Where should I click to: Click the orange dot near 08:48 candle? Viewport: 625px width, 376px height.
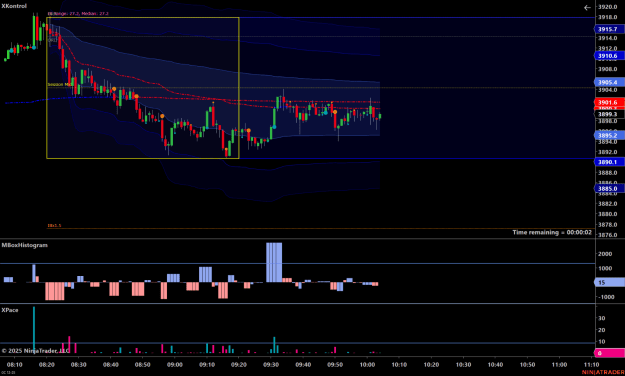tap(137, 96)
